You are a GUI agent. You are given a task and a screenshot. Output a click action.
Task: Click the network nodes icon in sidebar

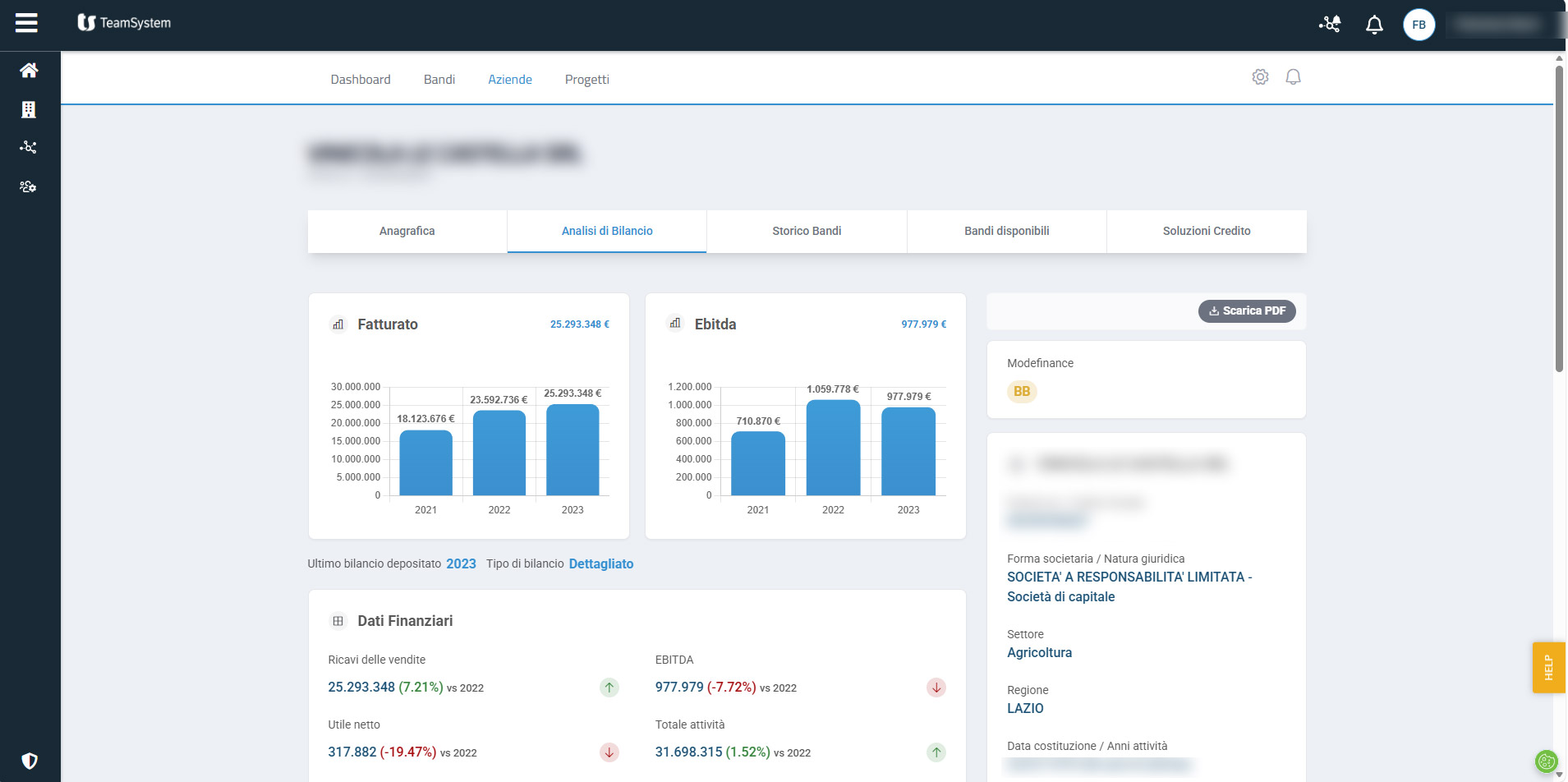click(x=29, y=148)
